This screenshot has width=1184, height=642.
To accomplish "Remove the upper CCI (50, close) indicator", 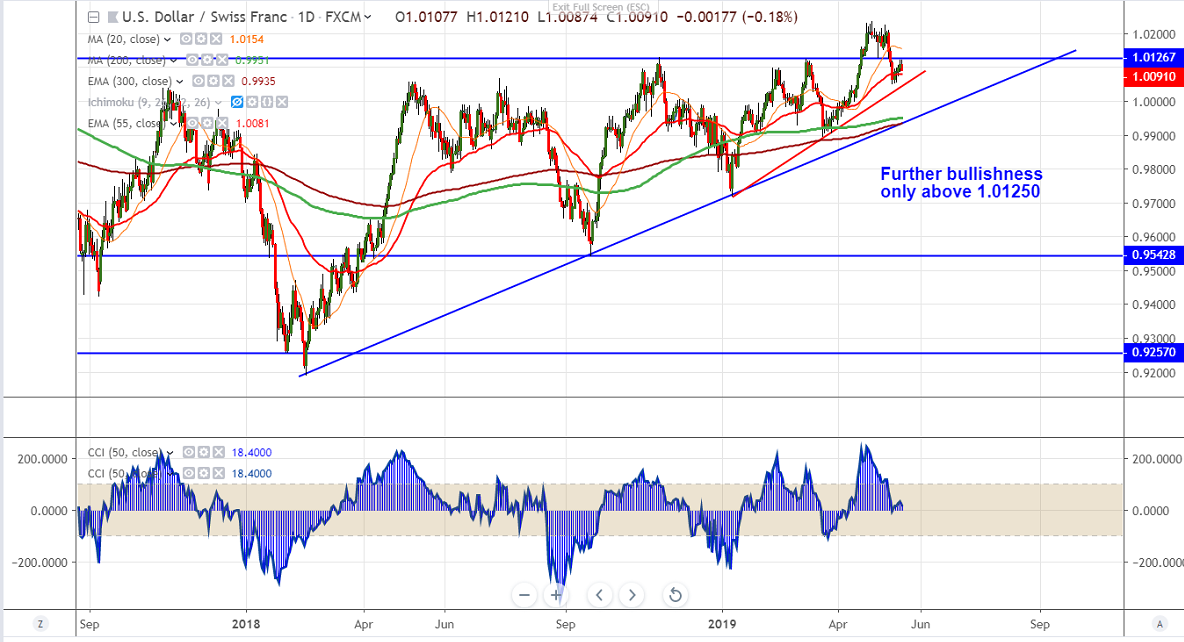I will [218, 452].
